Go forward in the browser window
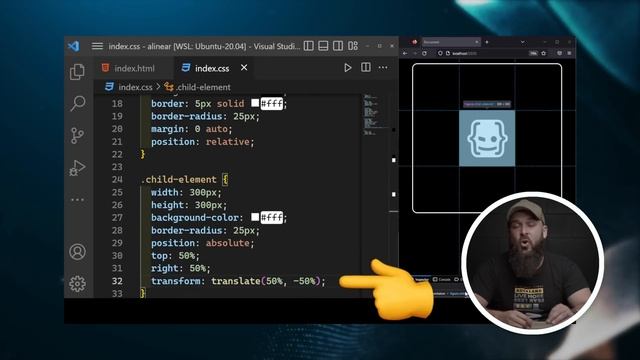Image resolution: width=640 pixels, height=360 pixels. click(415, 53)
